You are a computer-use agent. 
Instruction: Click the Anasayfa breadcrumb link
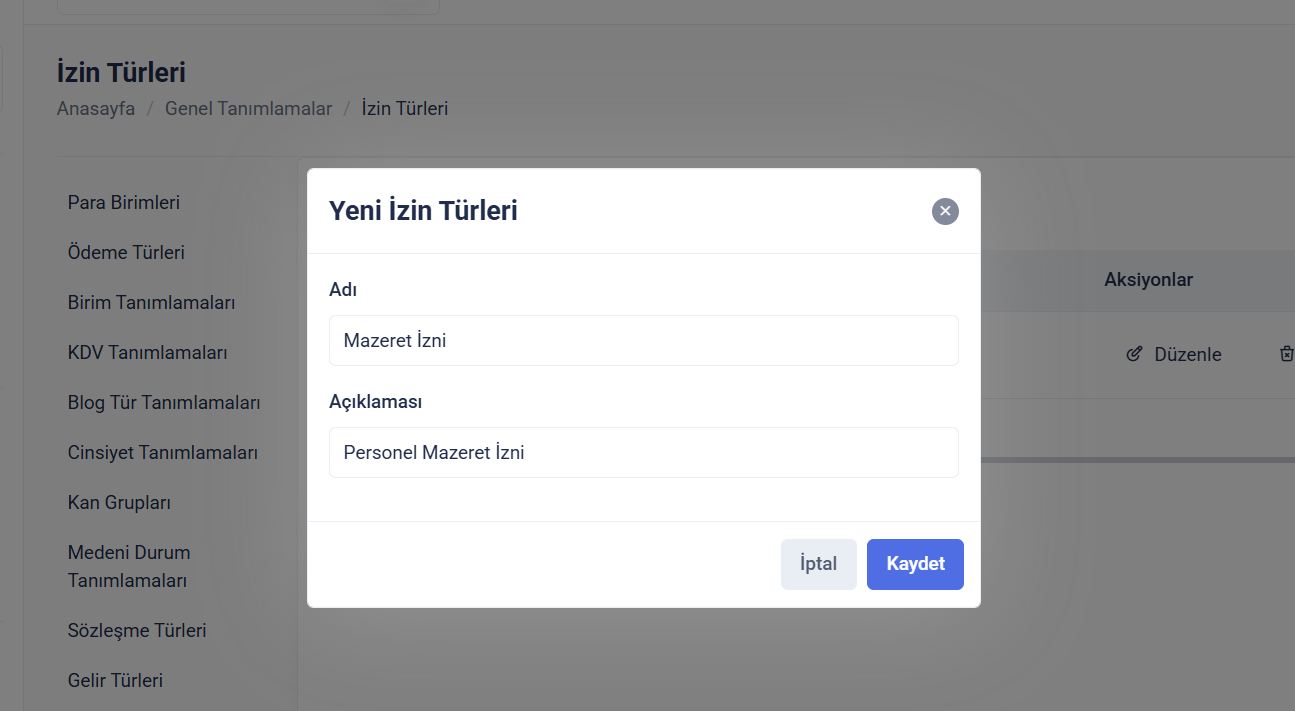tap(96, 109)
